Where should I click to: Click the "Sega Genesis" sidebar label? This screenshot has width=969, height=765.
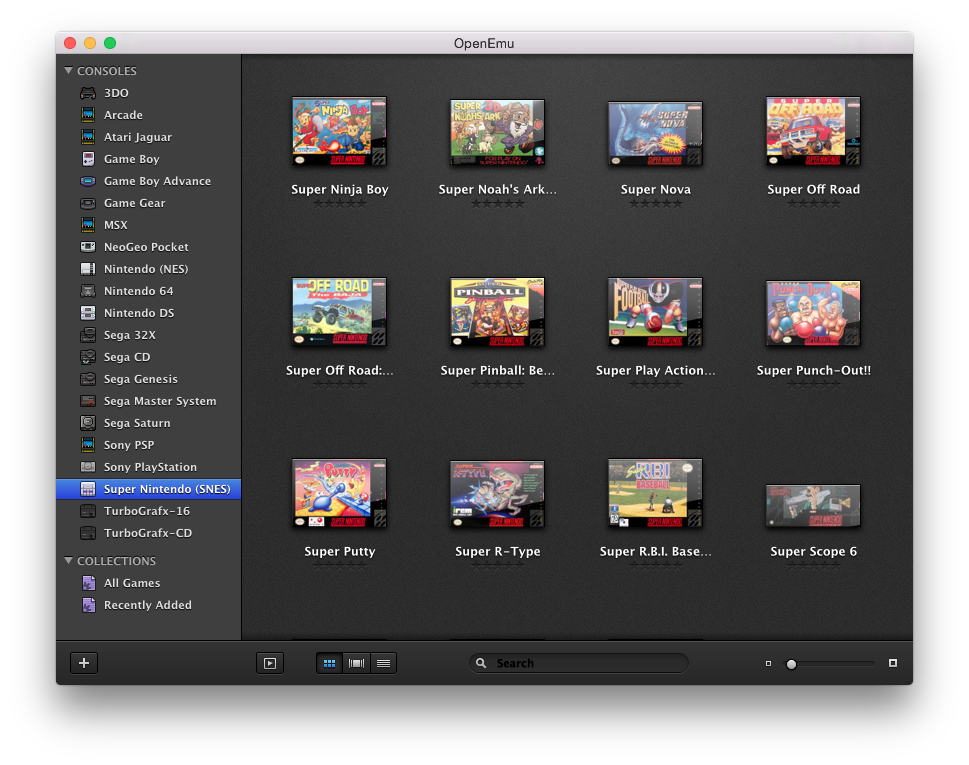tap(141, 379)
